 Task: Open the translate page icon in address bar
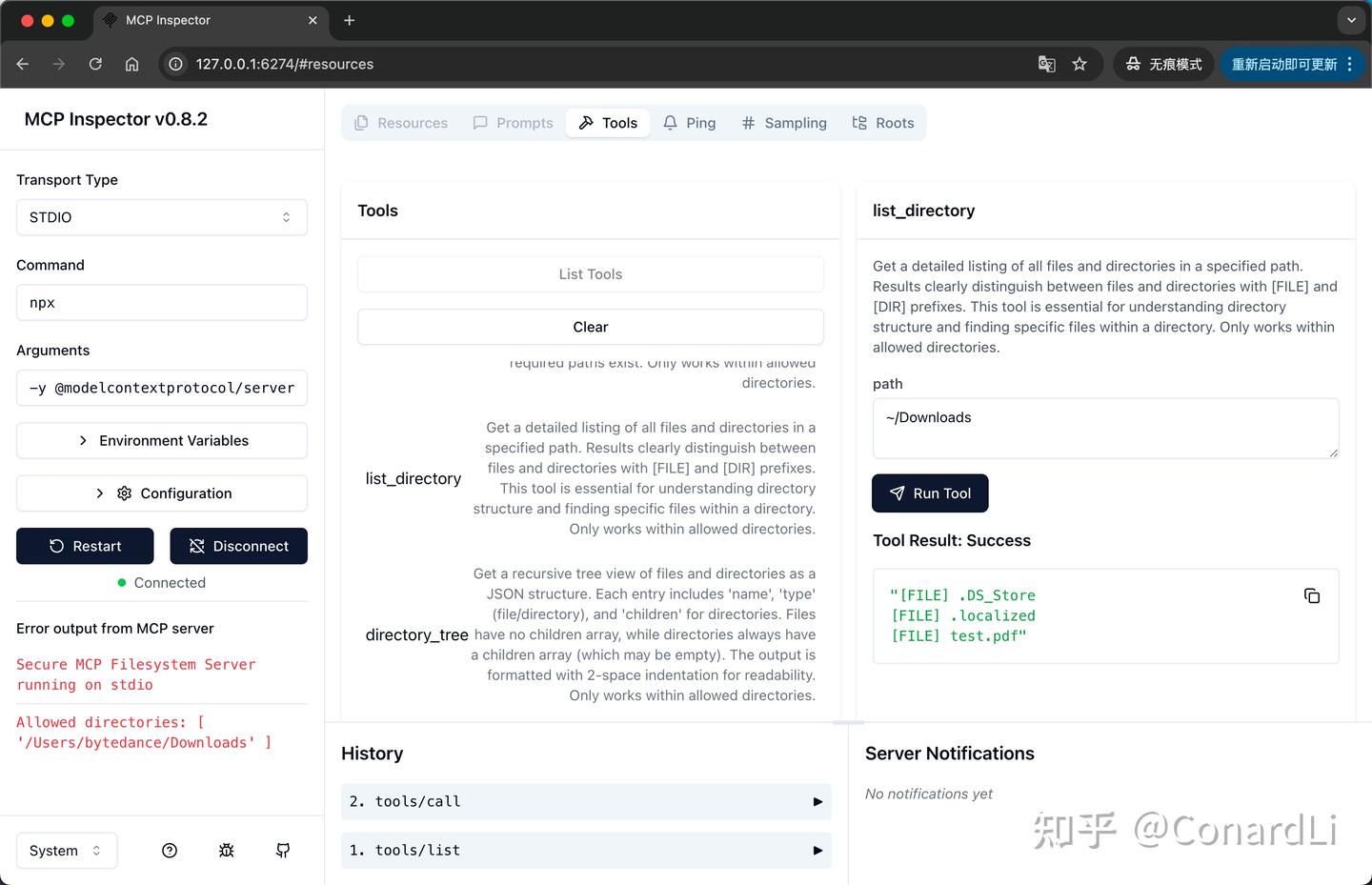coord(1046,64)
